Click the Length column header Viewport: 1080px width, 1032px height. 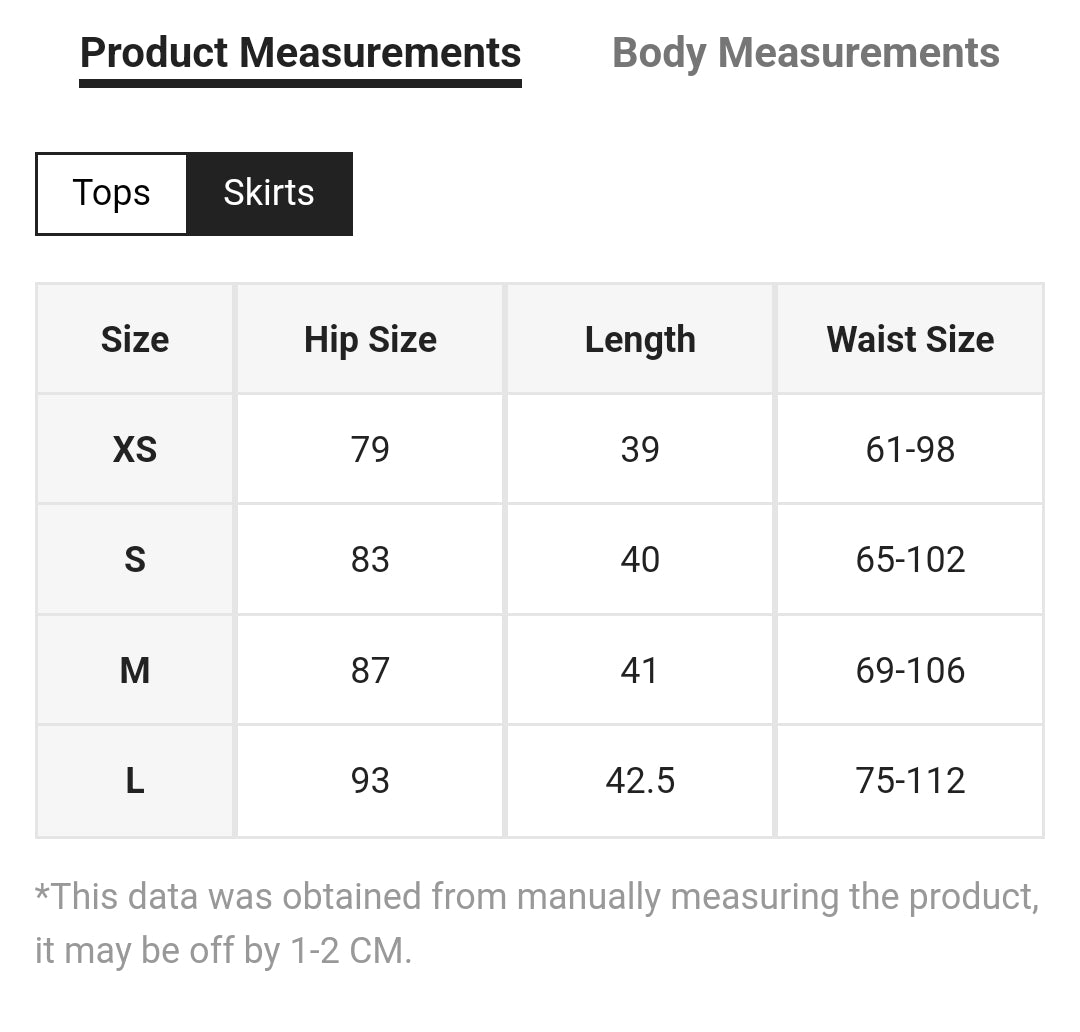640,340
